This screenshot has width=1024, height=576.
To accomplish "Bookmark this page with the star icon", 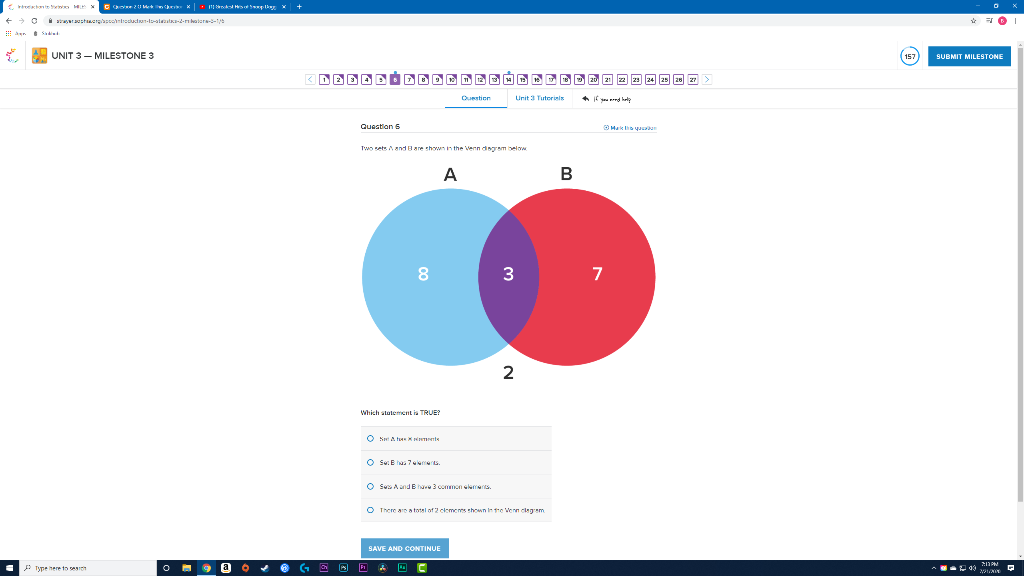I will pos(973,21).
